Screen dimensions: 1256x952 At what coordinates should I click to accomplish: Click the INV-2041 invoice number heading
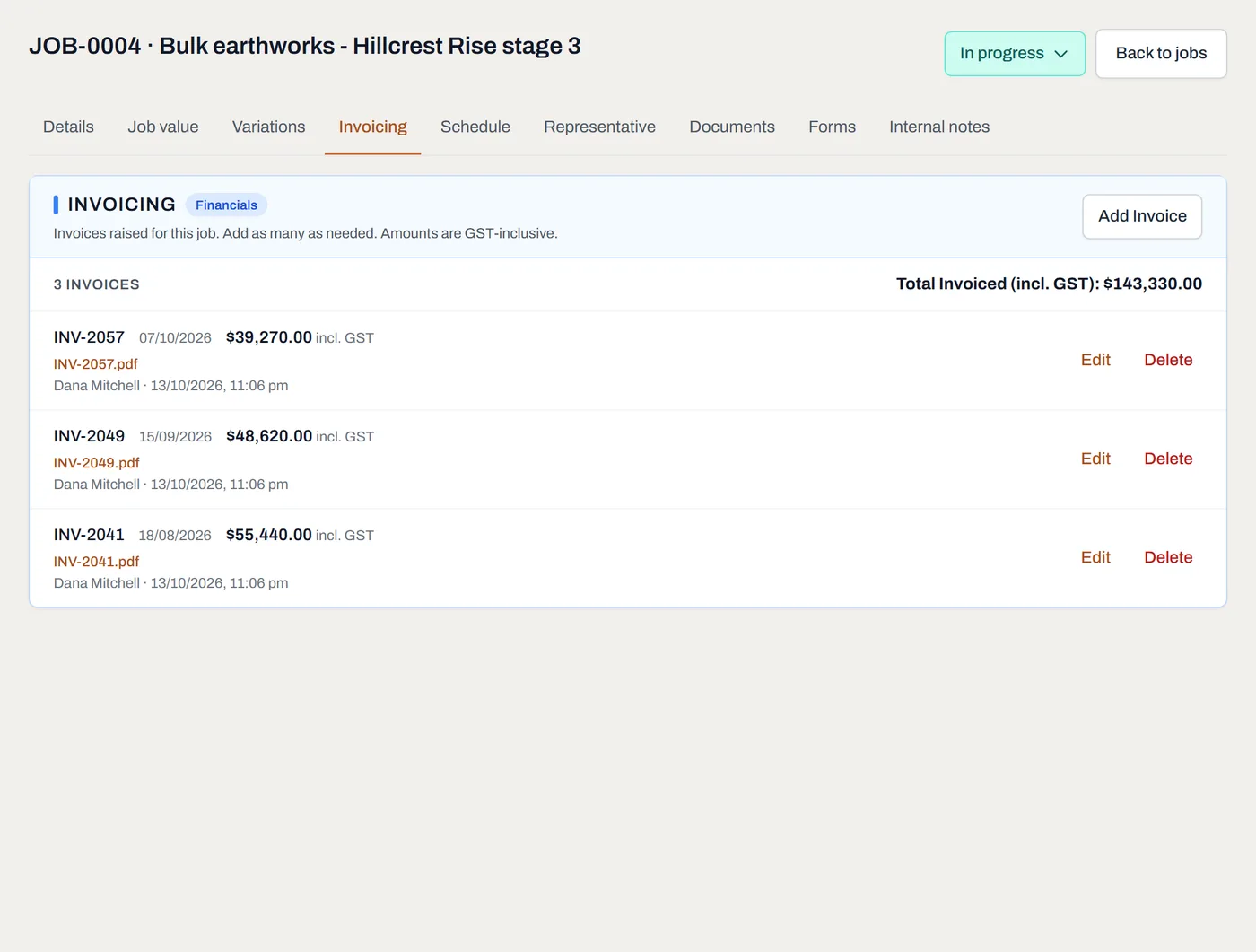[x=89, y=535]
